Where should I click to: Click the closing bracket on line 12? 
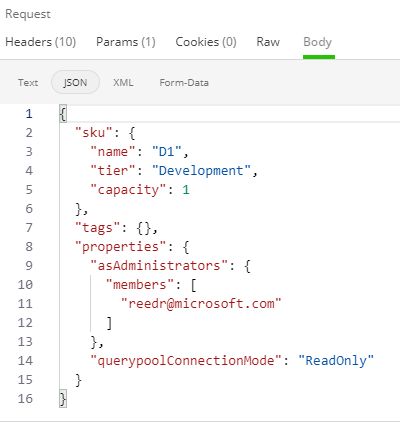pos(109,323)
